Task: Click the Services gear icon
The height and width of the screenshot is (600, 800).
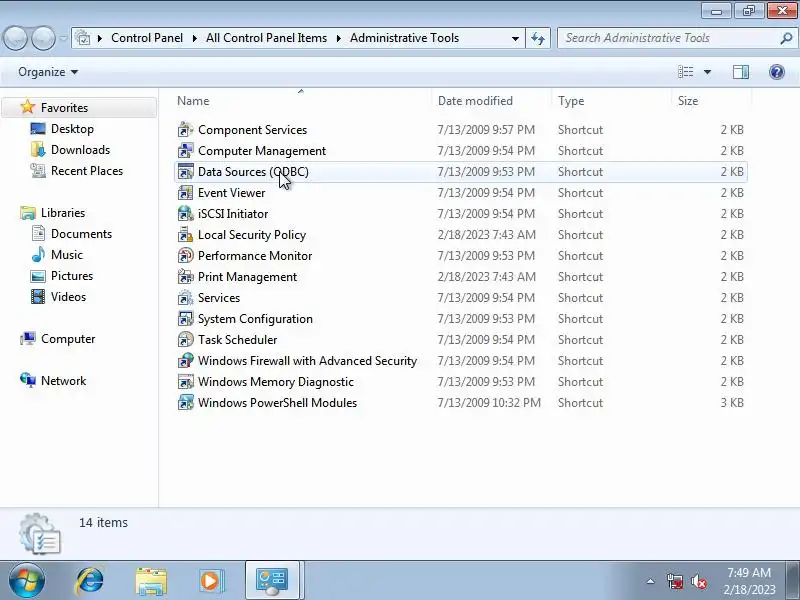Action: tap(185, 297)
